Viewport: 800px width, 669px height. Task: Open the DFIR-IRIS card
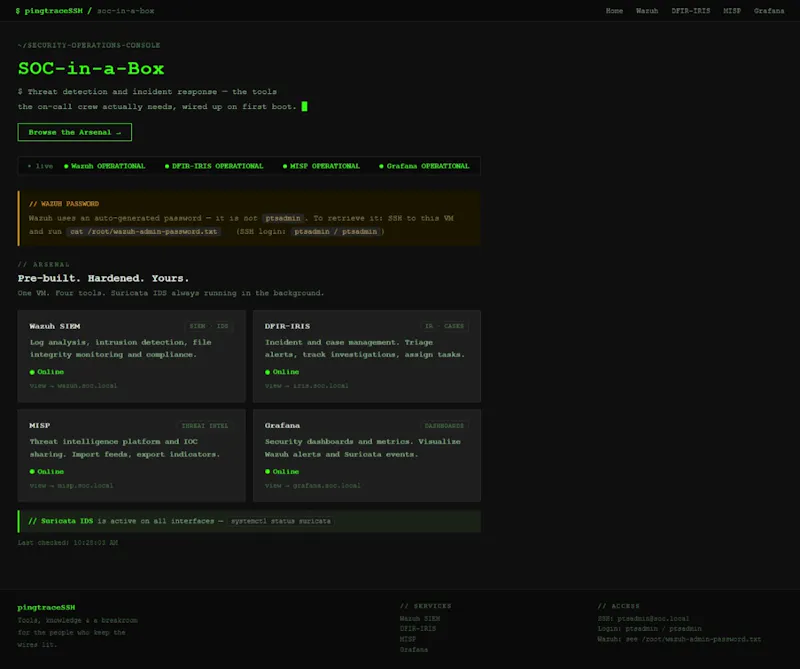pos(367,356)
